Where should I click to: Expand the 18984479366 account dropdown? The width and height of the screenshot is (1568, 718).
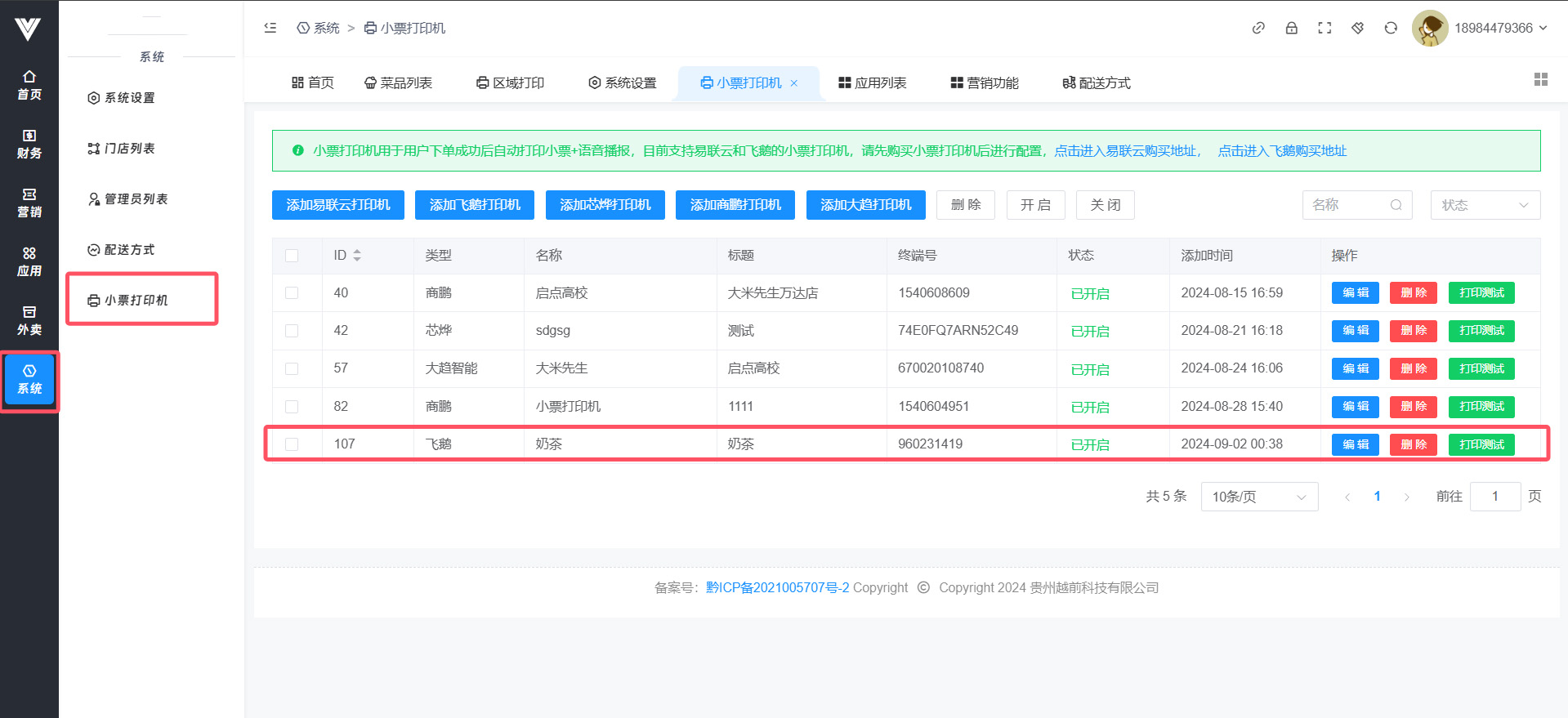pyautogui.click(x=1500, y=28)
